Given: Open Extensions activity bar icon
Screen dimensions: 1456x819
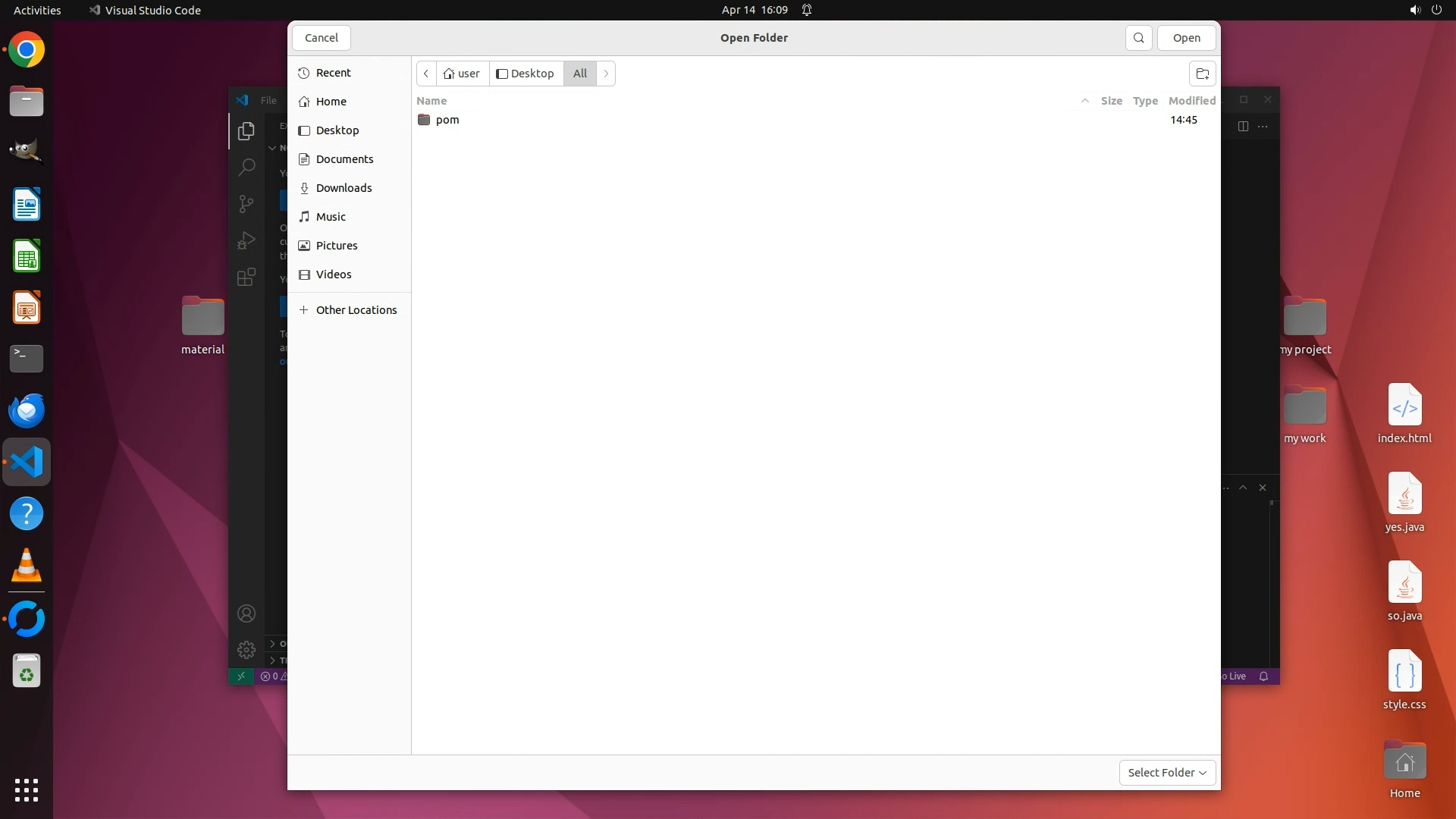Looking at the screenshot, I should click(246, 277).
